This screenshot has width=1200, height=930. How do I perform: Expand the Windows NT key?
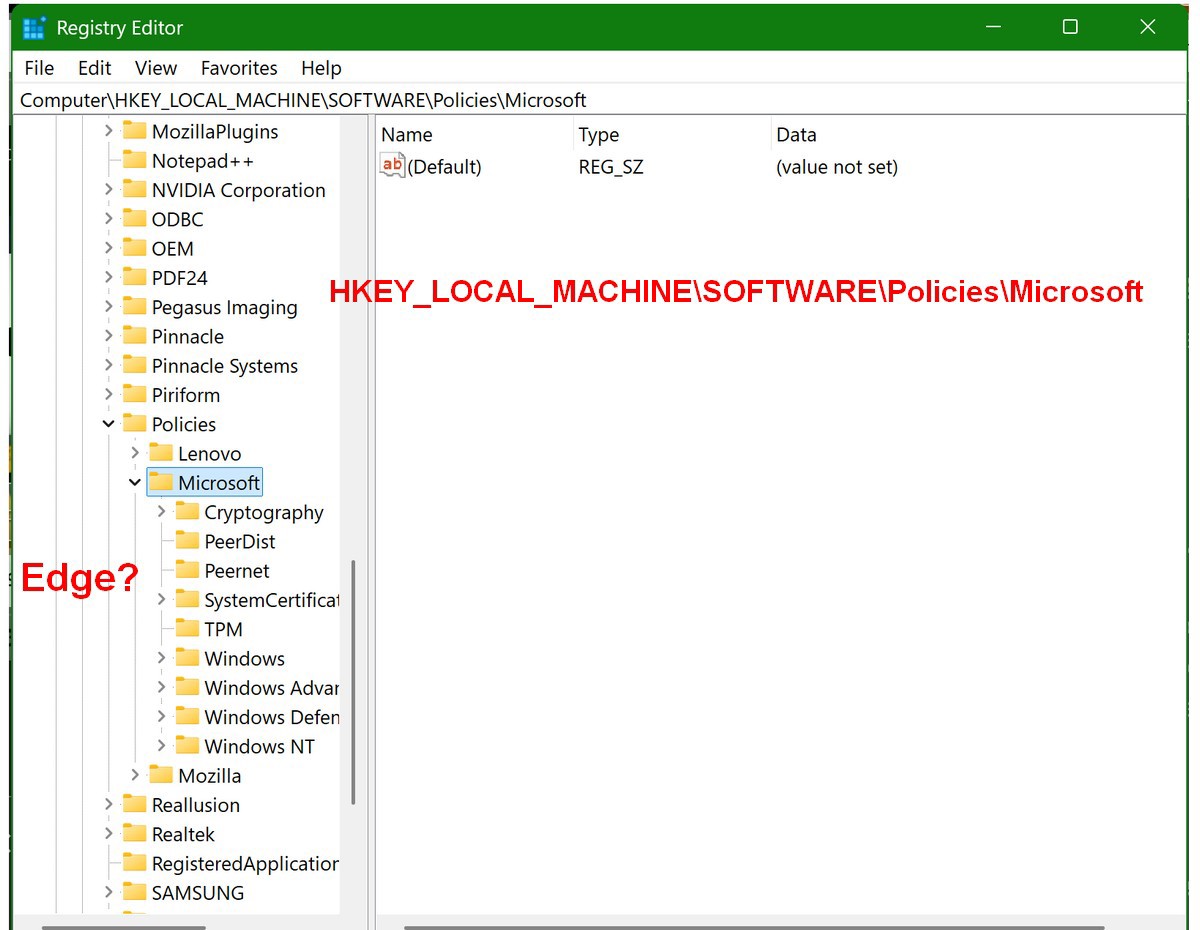pyautogui.click(x=161, y=746)
